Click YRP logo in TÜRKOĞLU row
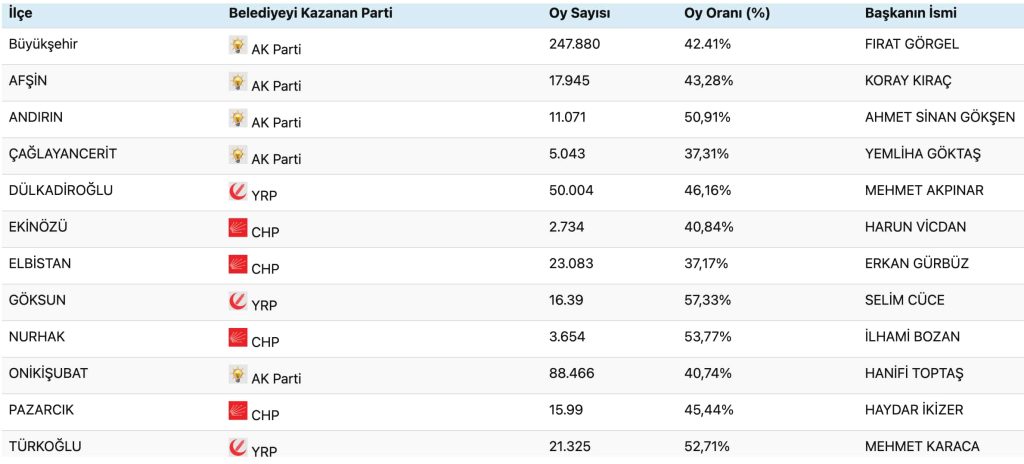Image resolution: width=1024 pixels, height=464 pixels. point(238,447)
